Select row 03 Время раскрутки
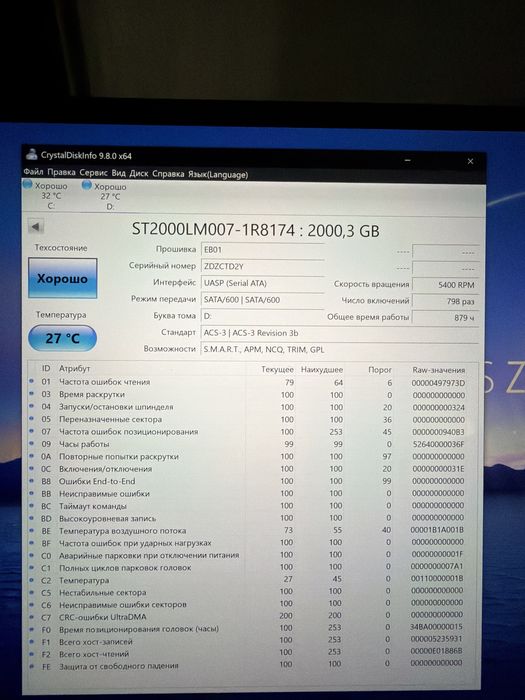 coord(252,395)
